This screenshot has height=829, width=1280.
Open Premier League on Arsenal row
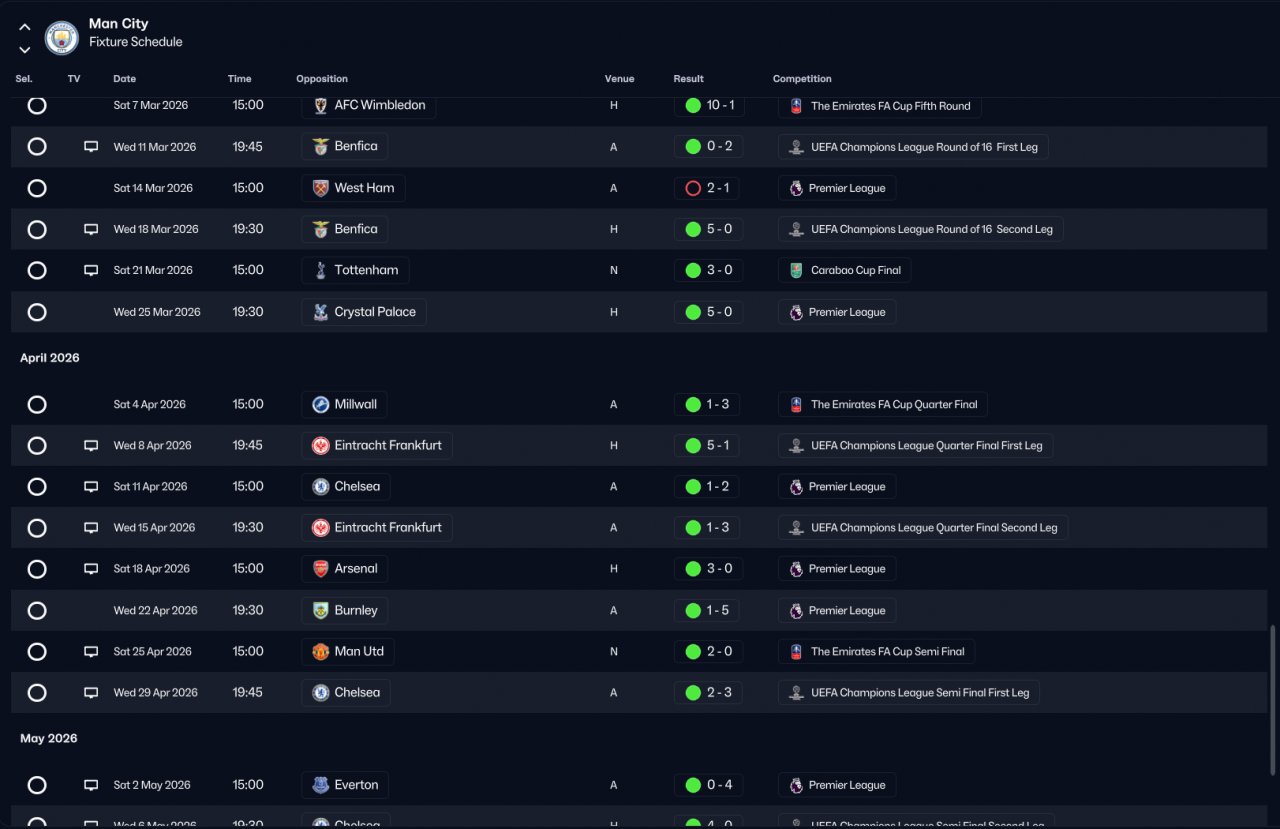point(837,569)
